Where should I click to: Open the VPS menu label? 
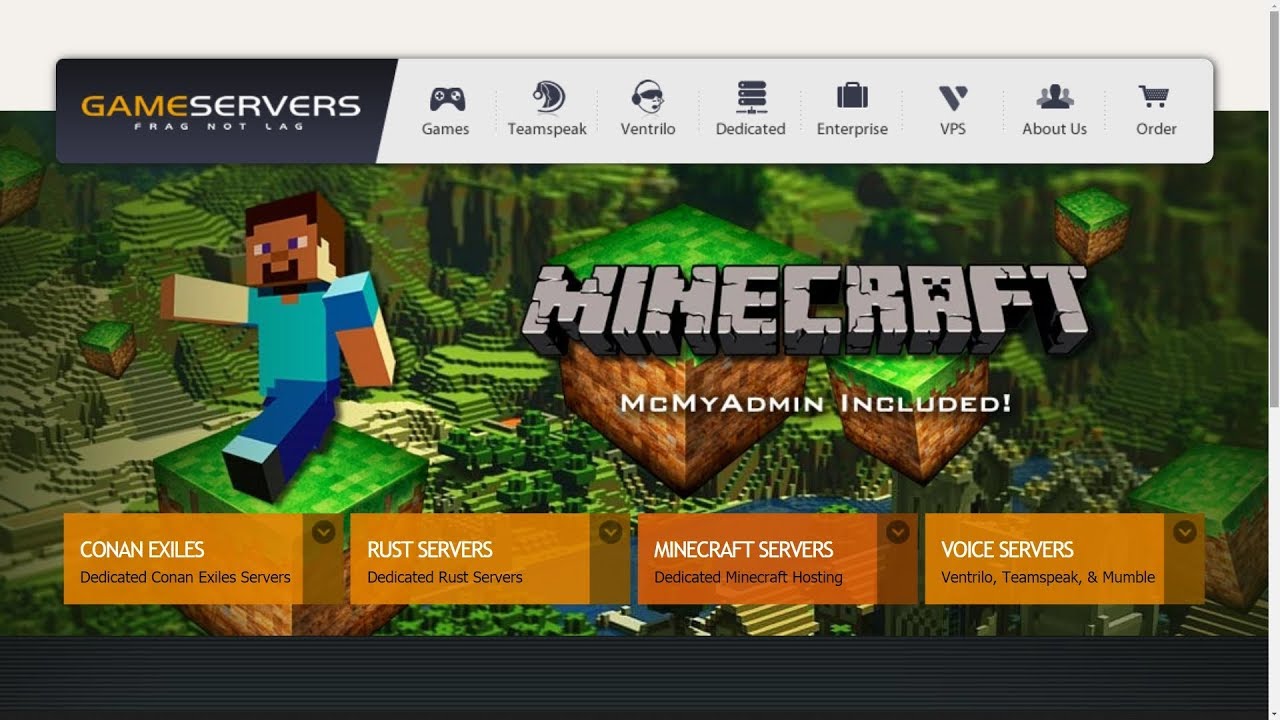click(x=953, y=129)
